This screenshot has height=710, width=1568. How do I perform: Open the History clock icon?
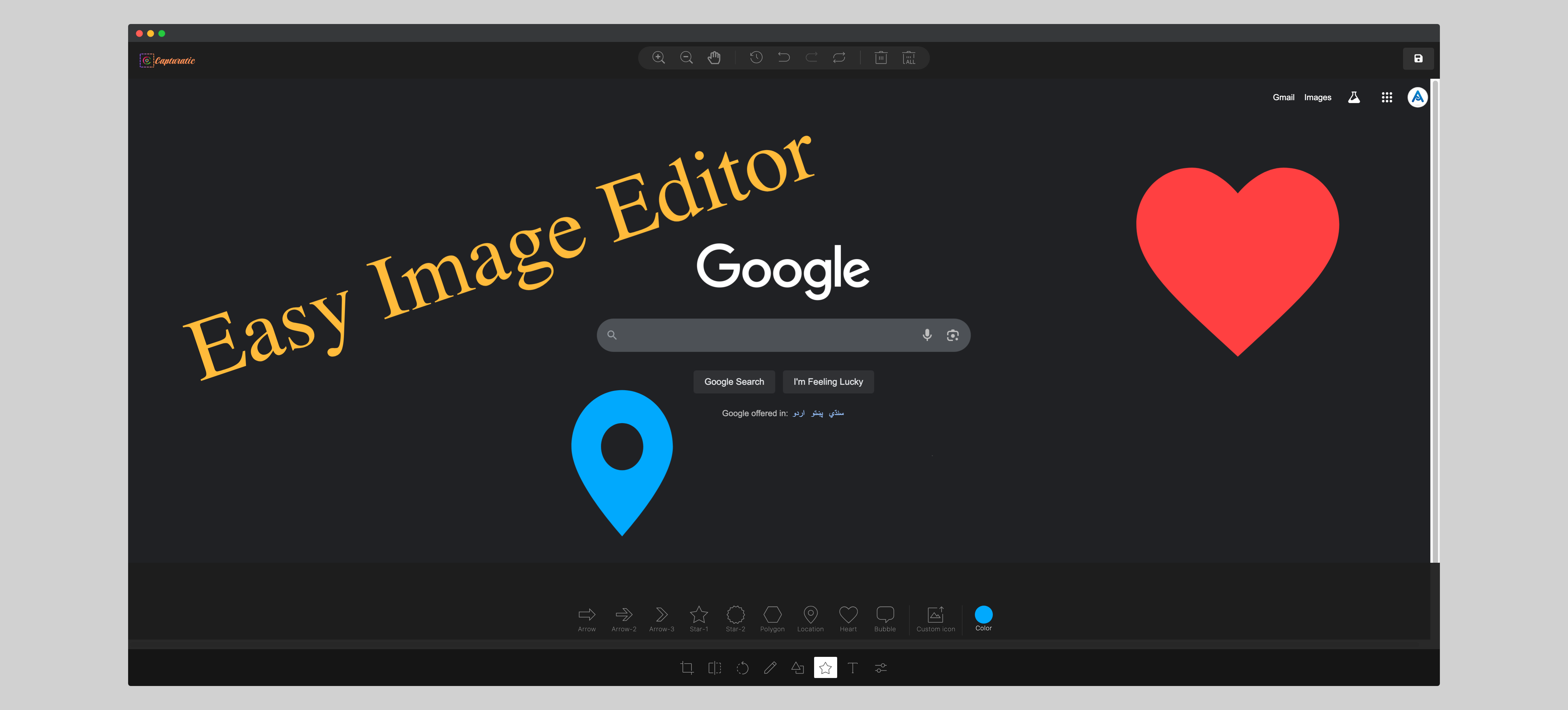click(x=756, y=58)
